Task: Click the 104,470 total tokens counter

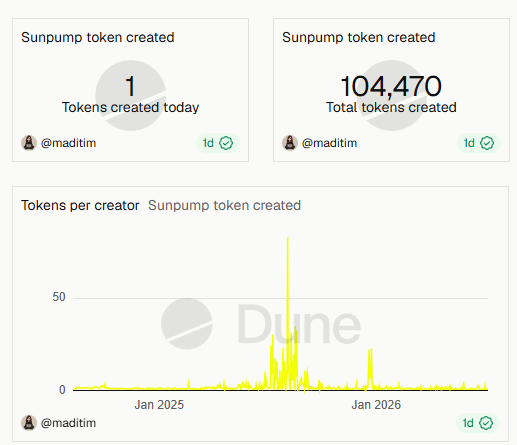Action: tap(391, 86)
